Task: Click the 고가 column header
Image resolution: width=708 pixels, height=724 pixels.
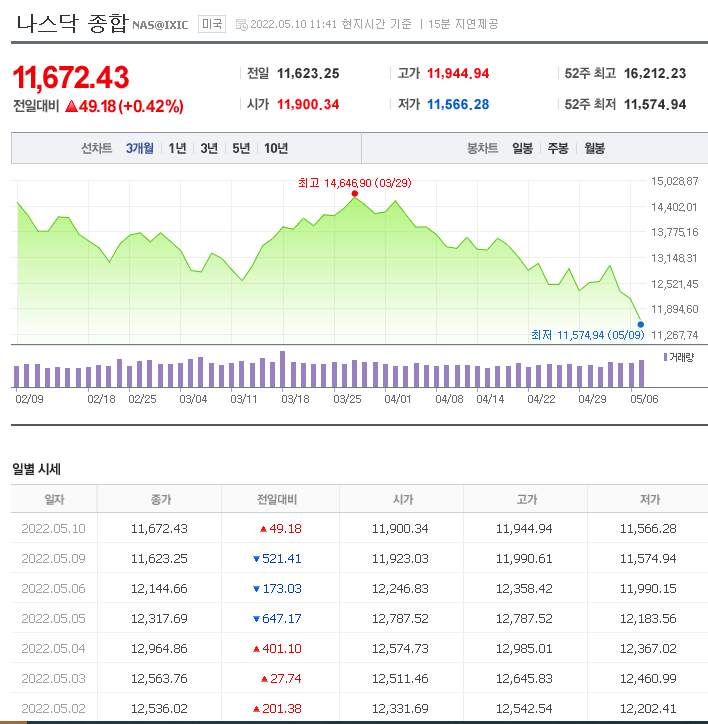Action: tap(527, 499)
